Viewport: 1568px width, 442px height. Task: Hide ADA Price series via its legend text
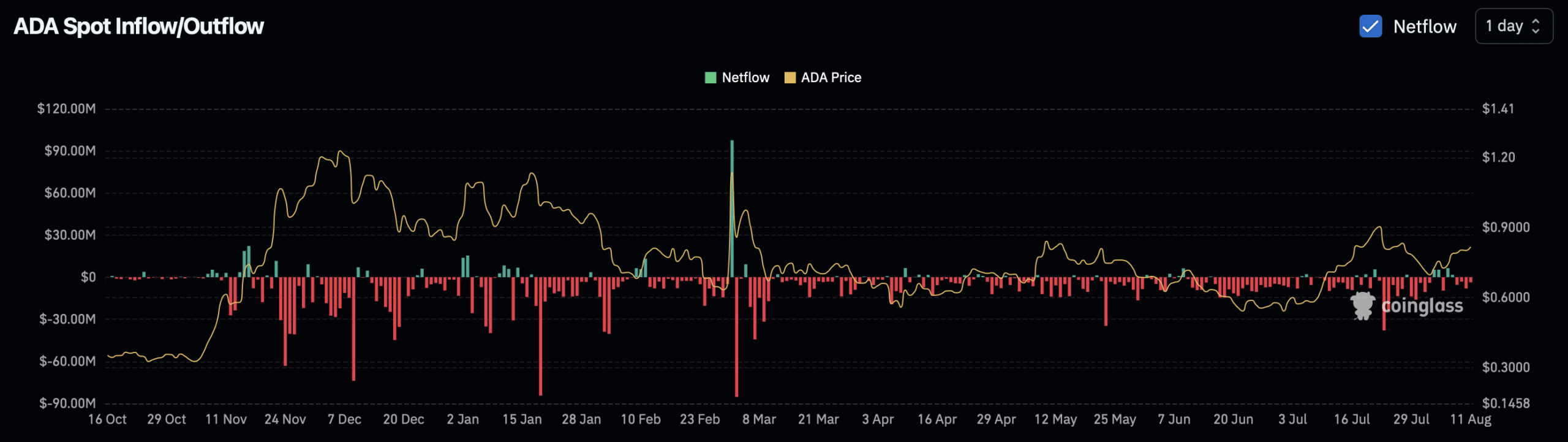pyautogui.click(x=831, y=78)
